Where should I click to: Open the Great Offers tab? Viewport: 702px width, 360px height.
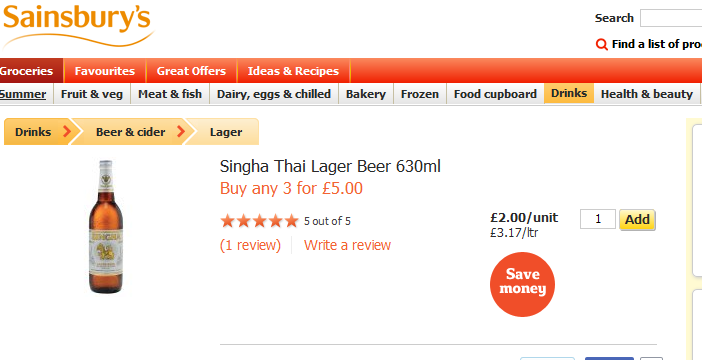pyautogui.click(x=191, y=71)
